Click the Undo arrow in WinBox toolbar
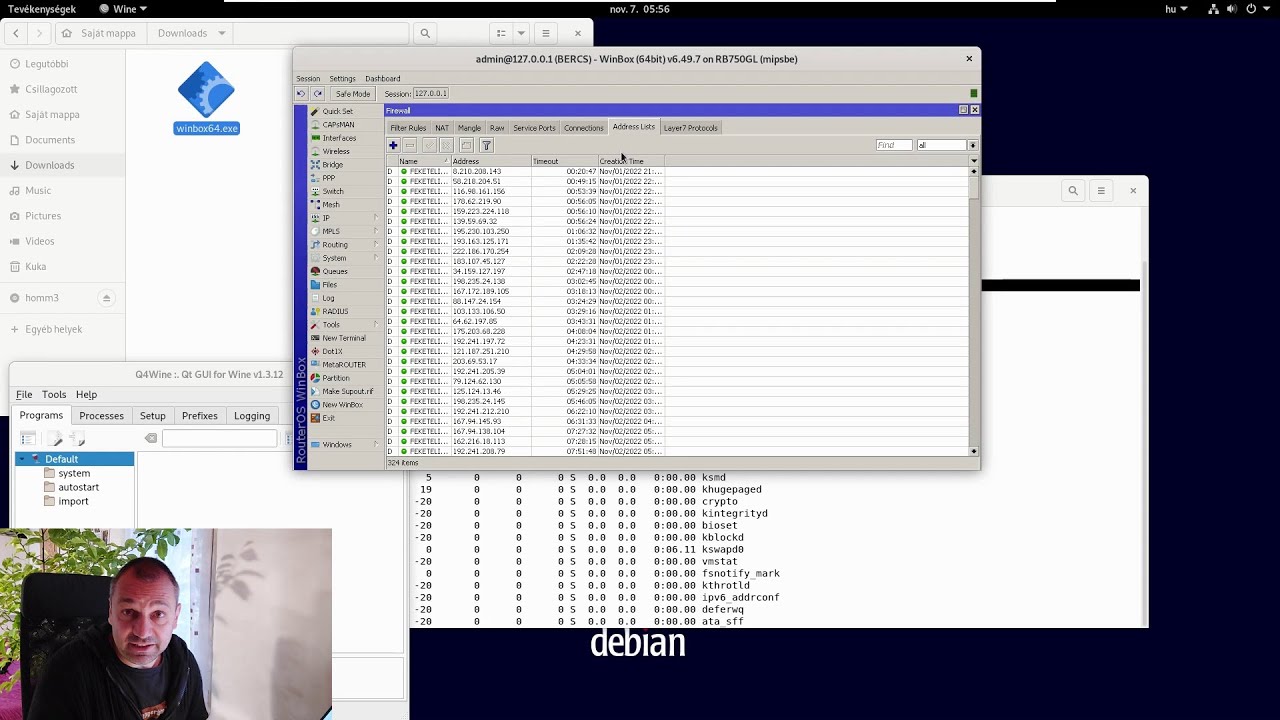Viewport: 1280px width, 720px height. 301,93
